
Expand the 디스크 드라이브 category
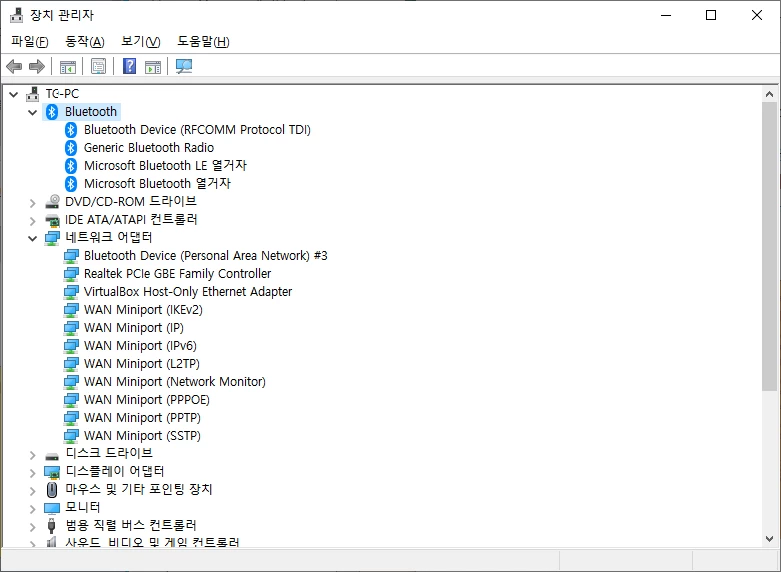coord(33,454)
